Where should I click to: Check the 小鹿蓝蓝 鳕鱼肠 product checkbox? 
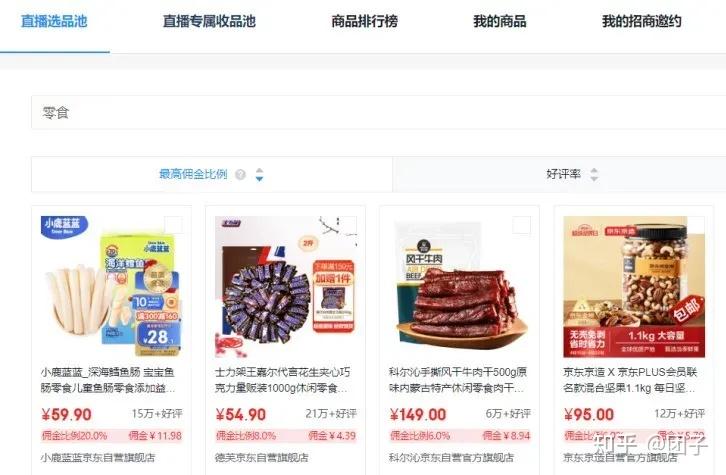pyautogui.click(x=173, y=225)
